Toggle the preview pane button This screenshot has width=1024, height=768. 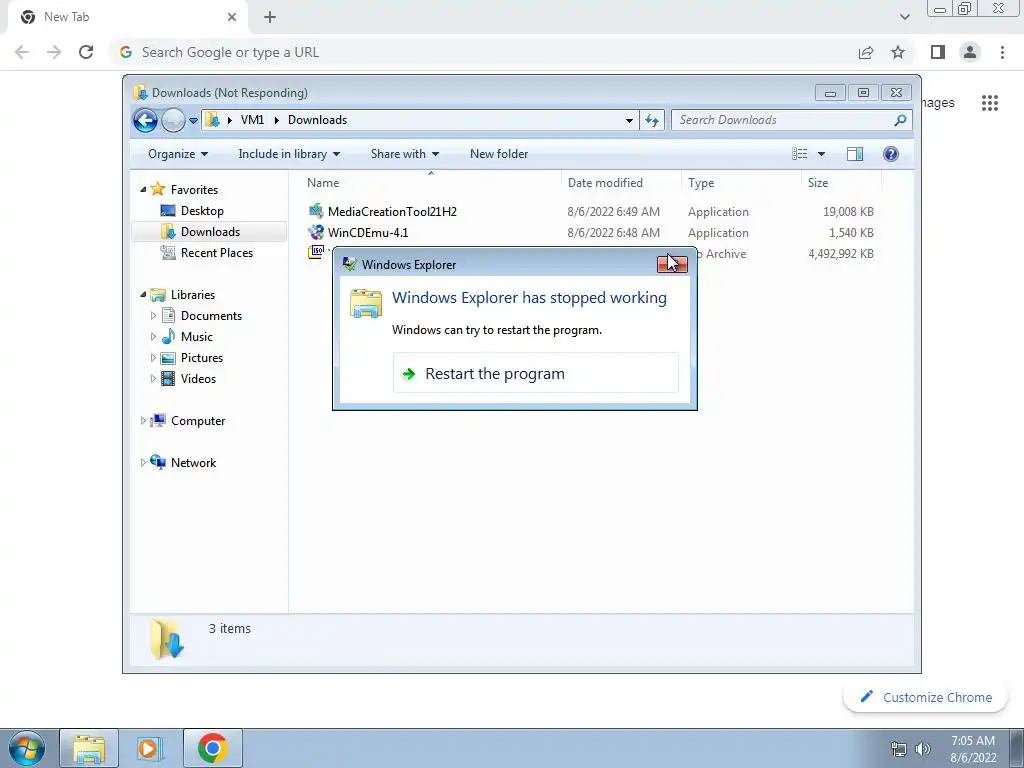coord(855,154)
